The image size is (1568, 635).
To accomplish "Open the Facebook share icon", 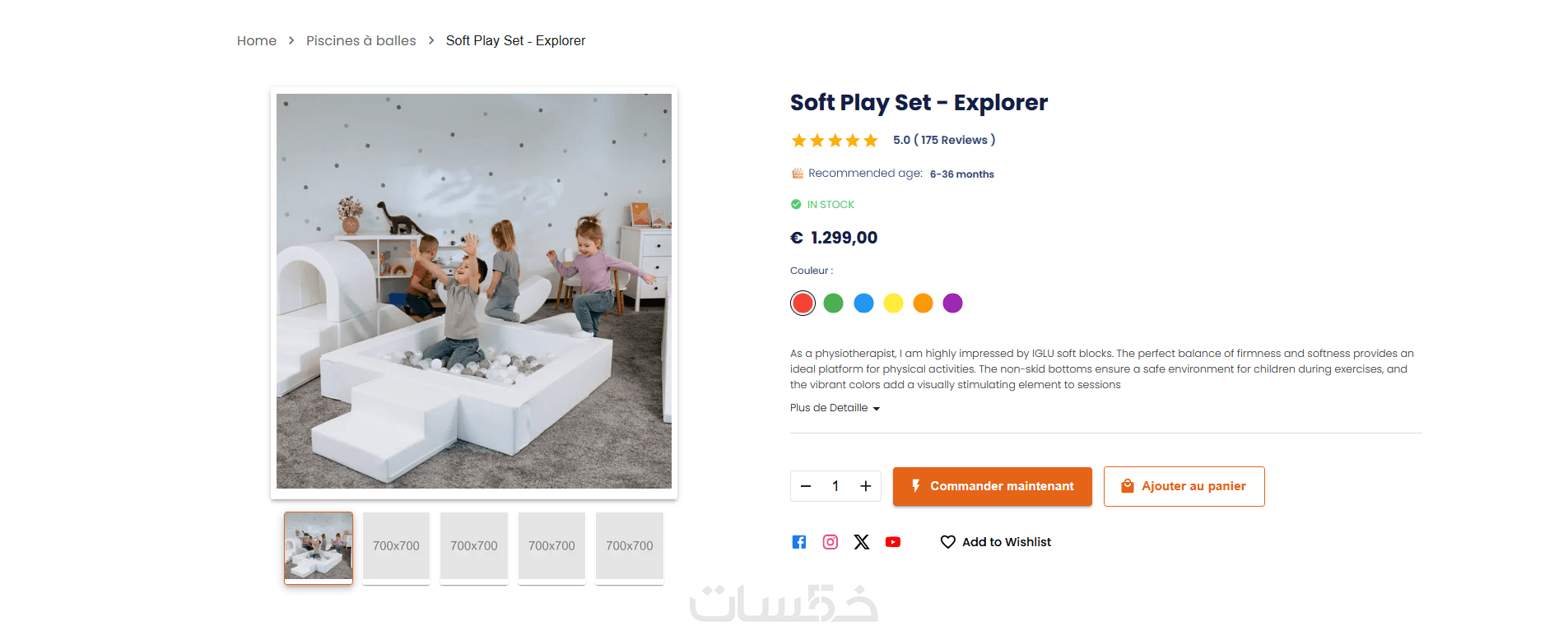I will [798, 542].
